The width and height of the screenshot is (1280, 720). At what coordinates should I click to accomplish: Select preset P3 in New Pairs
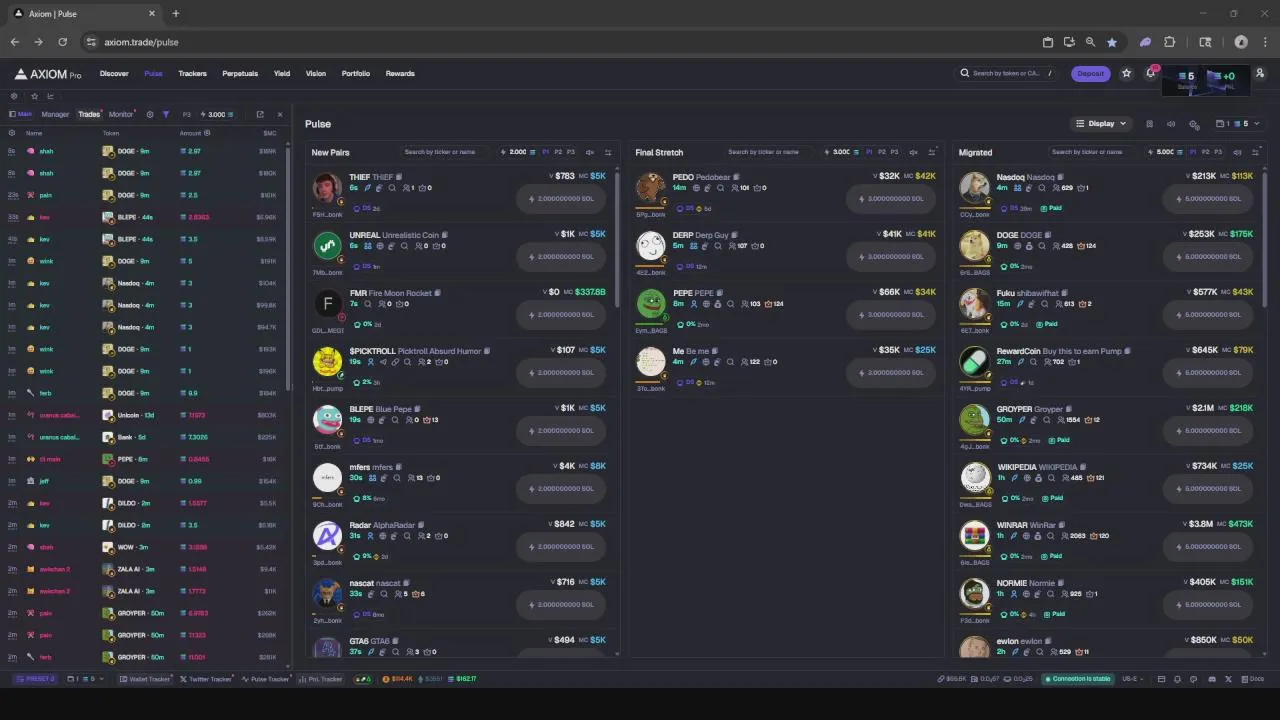point(571,152)
